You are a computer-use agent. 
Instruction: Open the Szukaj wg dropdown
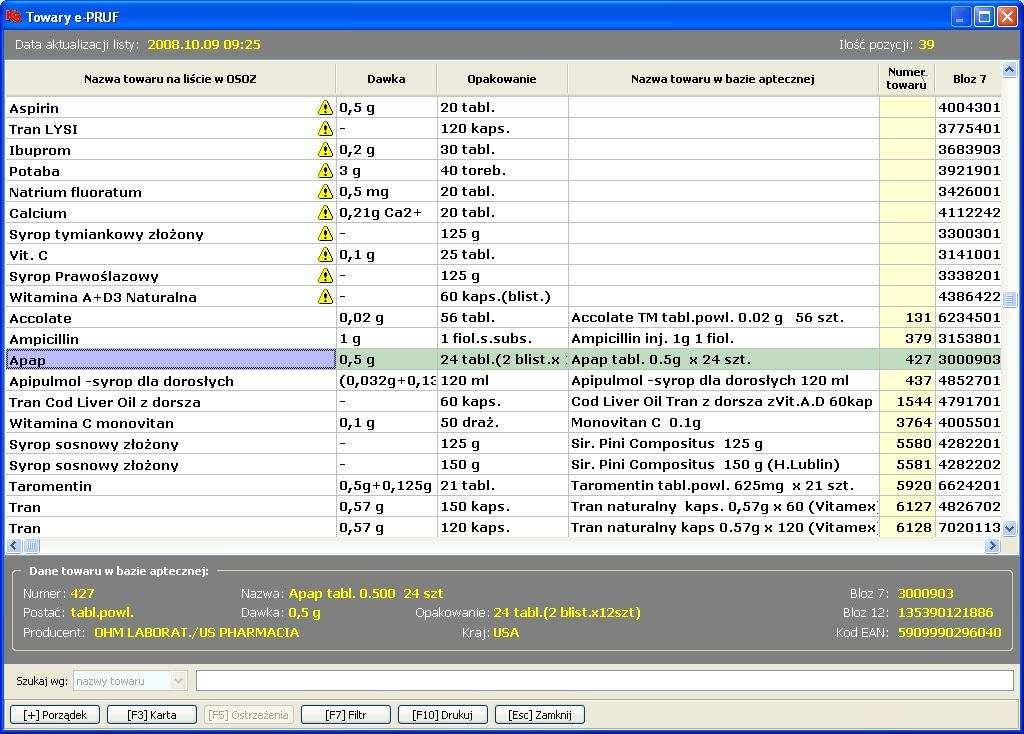[x=130, y=681]
